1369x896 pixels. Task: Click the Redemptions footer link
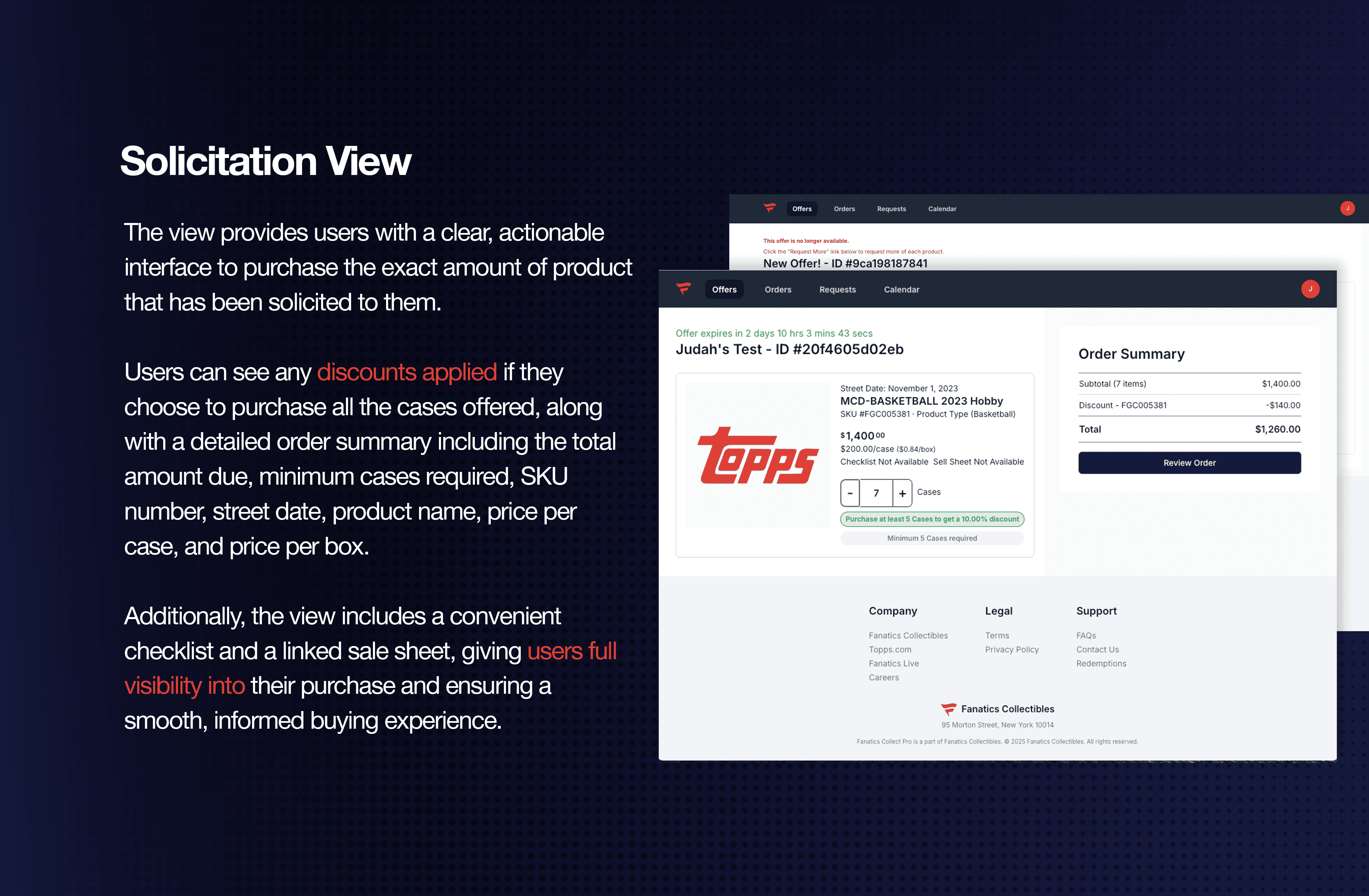[x=1100, y=663]
